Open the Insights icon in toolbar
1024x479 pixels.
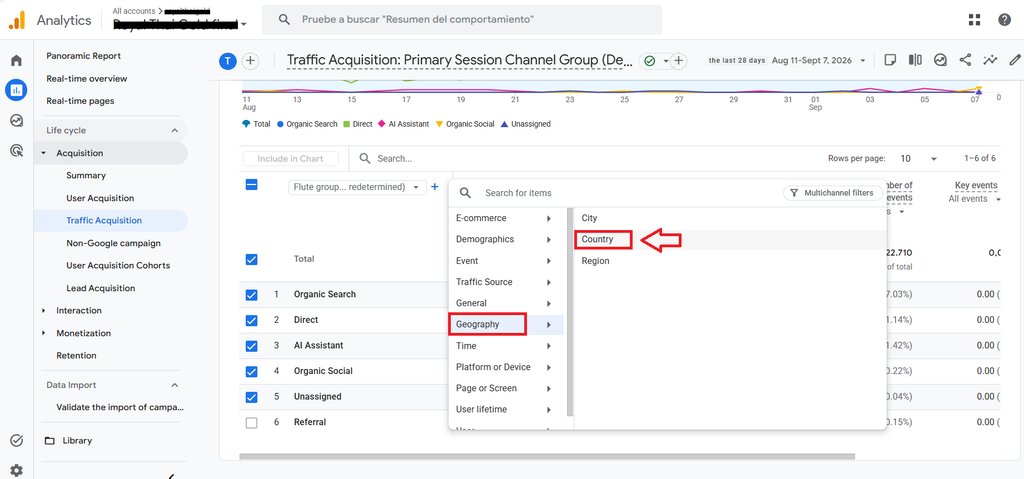coord(940,60)
